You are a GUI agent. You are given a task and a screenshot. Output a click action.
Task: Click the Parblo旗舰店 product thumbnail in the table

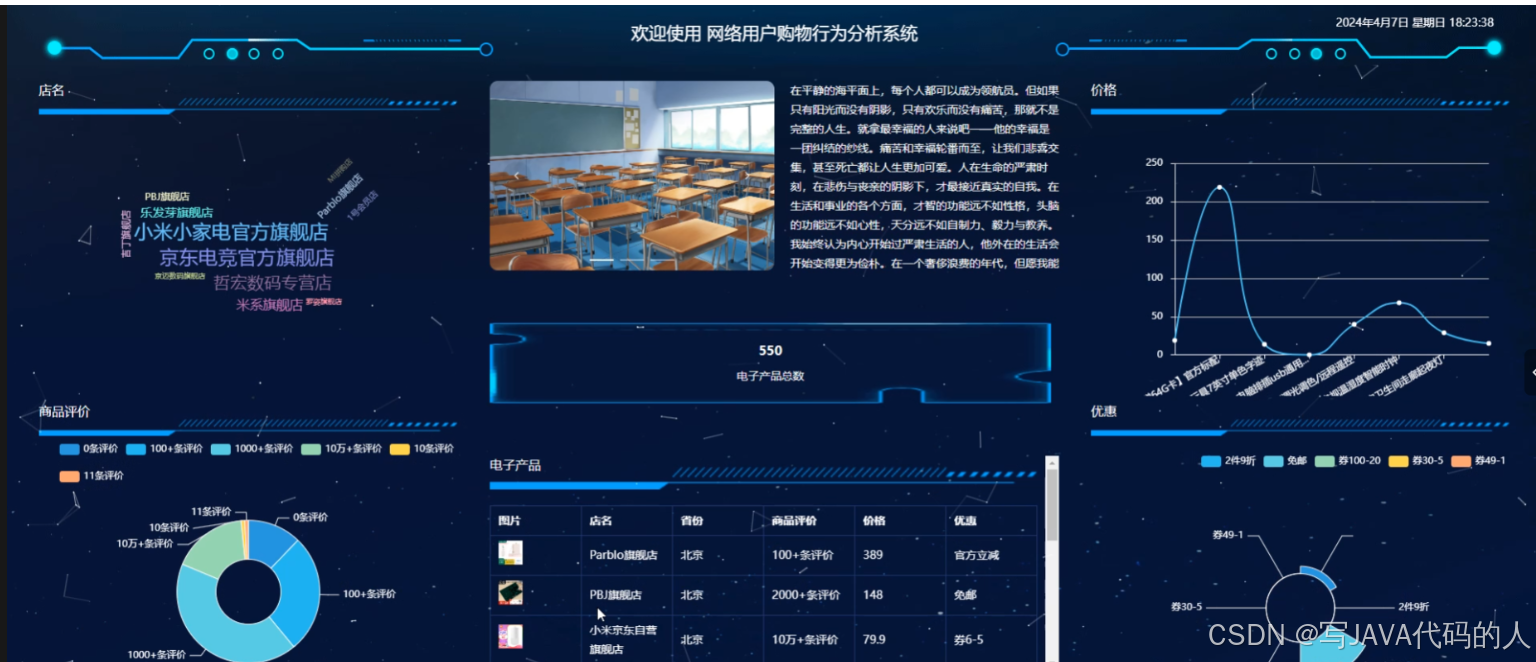pyautogui.click(x=511, y=553)
